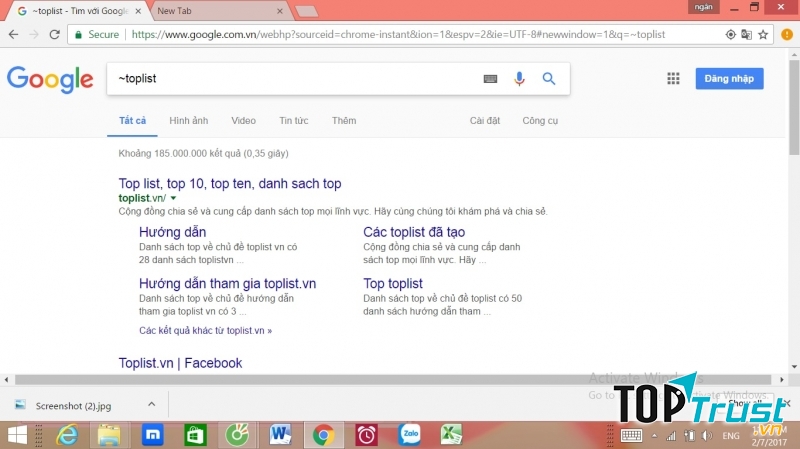Image resolution: width=800 pixels, height=449 pixels.
Task: Reload the page
Action: coord(55,34)
